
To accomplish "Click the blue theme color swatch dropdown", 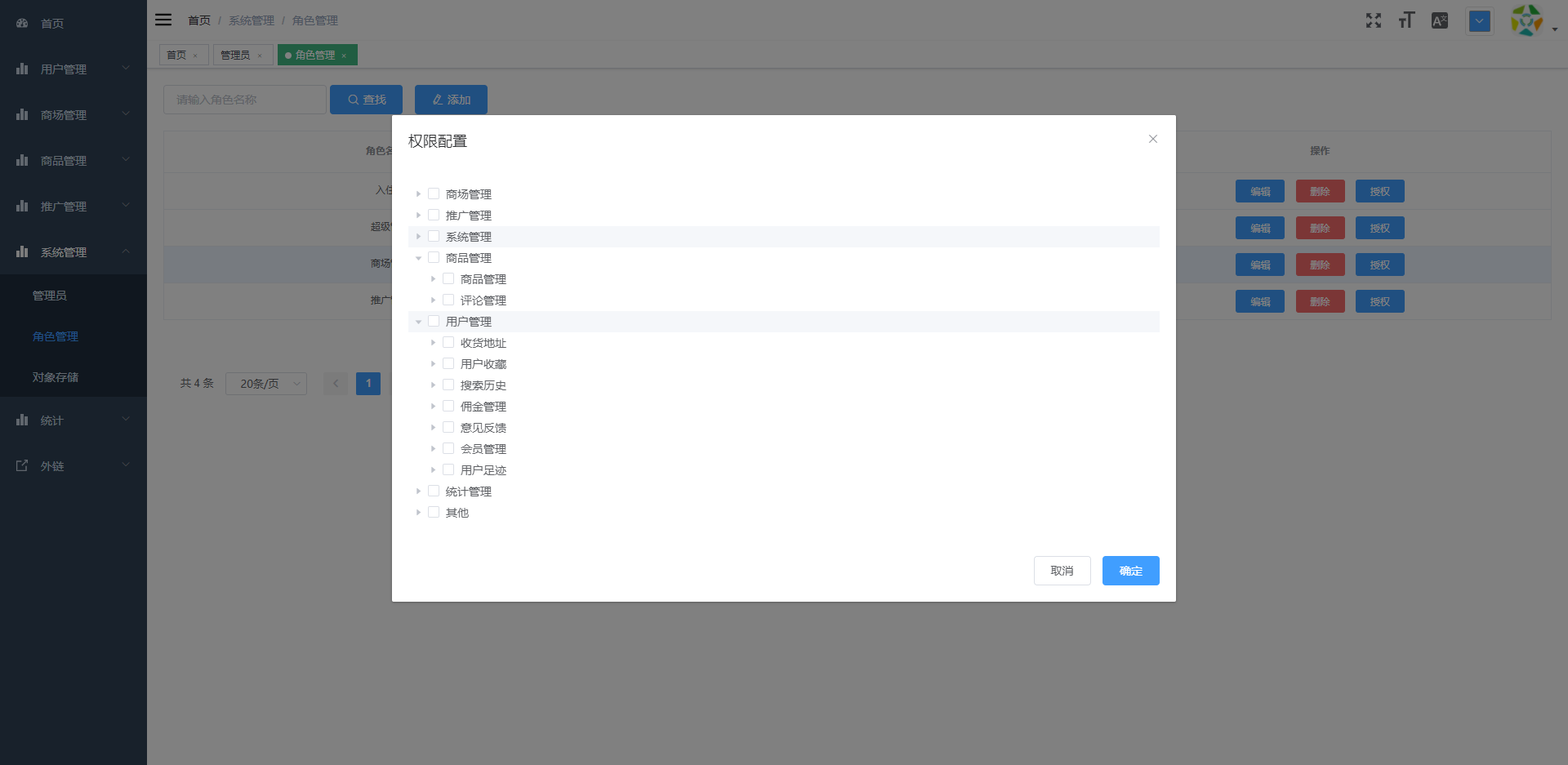I will [1479, 21].
